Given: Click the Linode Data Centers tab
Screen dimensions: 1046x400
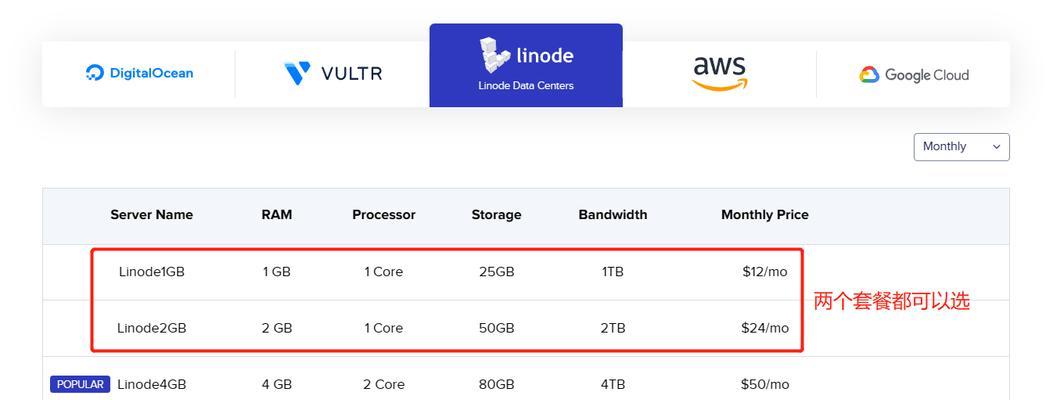Looking at the screenshot, I should click(x=526, y=65).
